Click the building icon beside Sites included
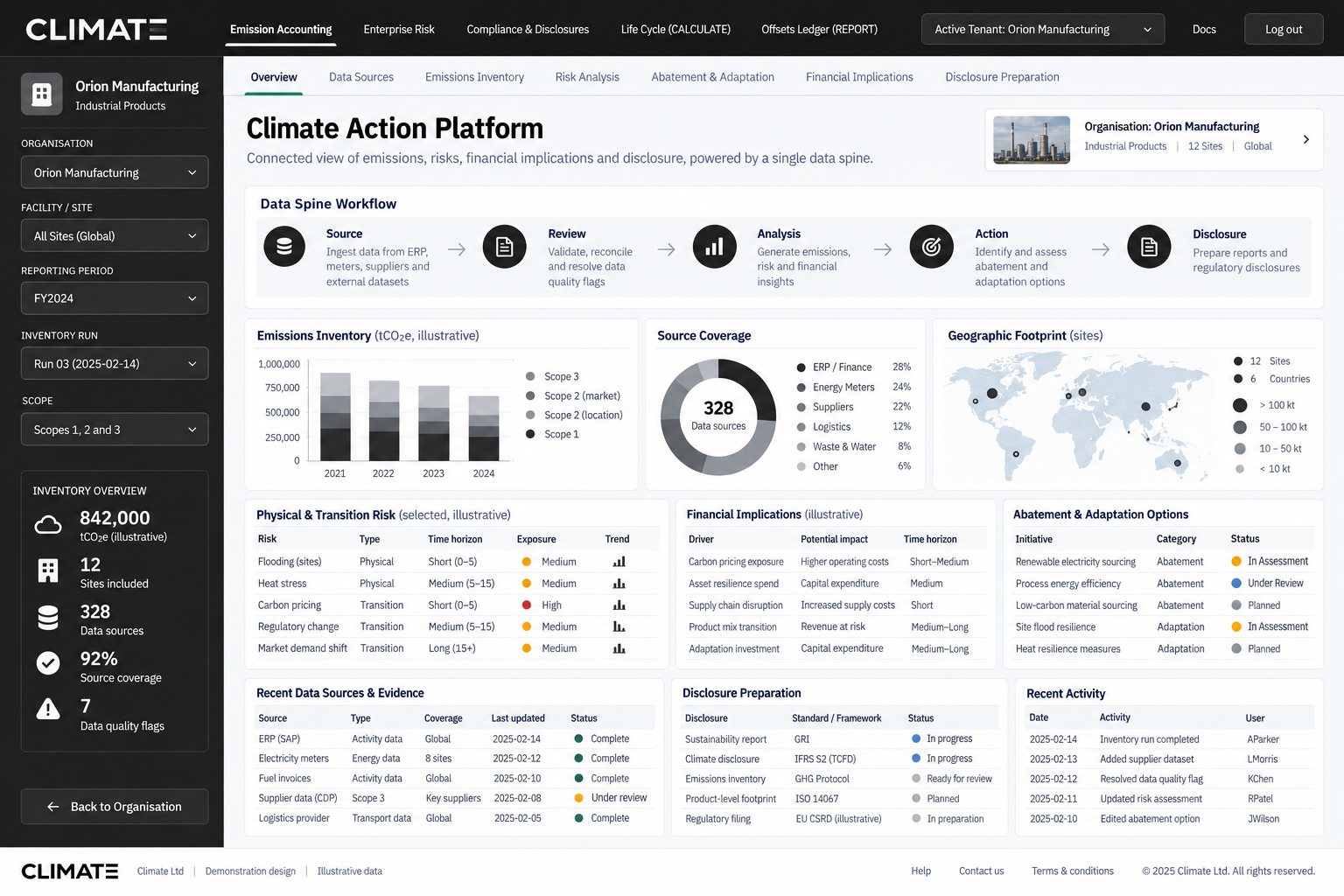 click(48, 571)
